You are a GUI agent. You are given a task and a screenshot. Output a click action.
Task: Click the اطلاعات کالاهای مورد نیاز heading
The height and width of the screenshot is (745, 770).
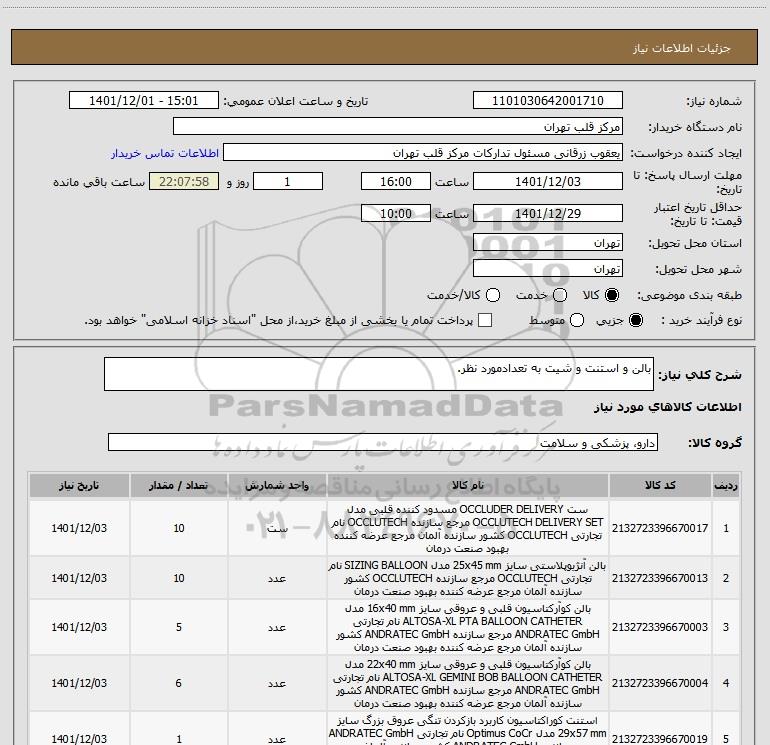[667, 407]
